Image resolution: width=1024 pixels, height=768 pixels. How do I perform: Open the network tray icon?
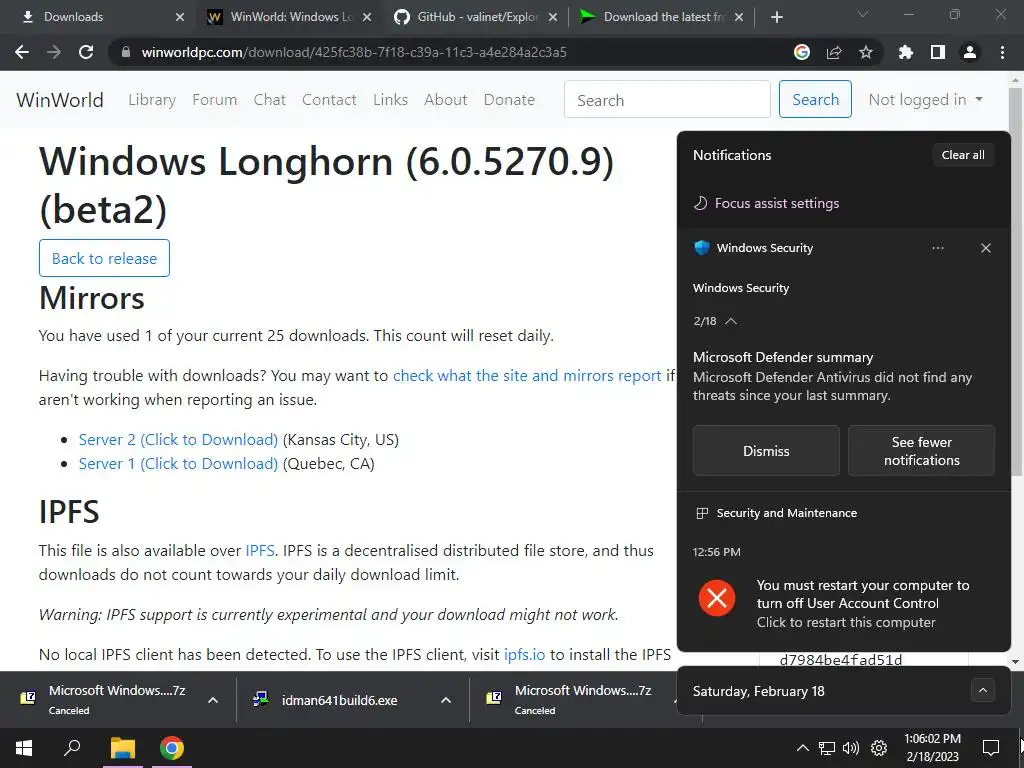pyautogui.click(x=827, y=748)
